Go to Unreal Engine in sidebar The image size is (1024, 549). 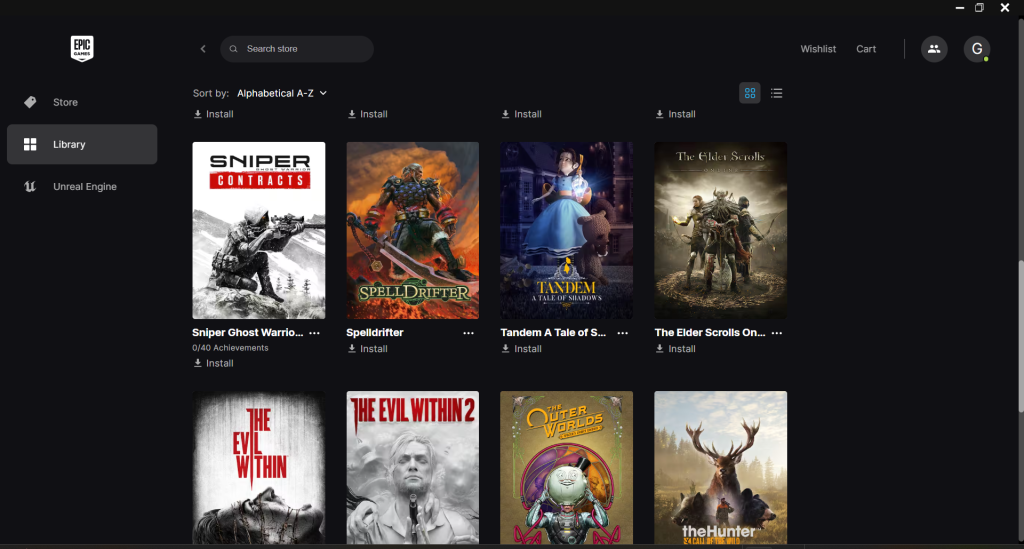[x=84, y=187]
